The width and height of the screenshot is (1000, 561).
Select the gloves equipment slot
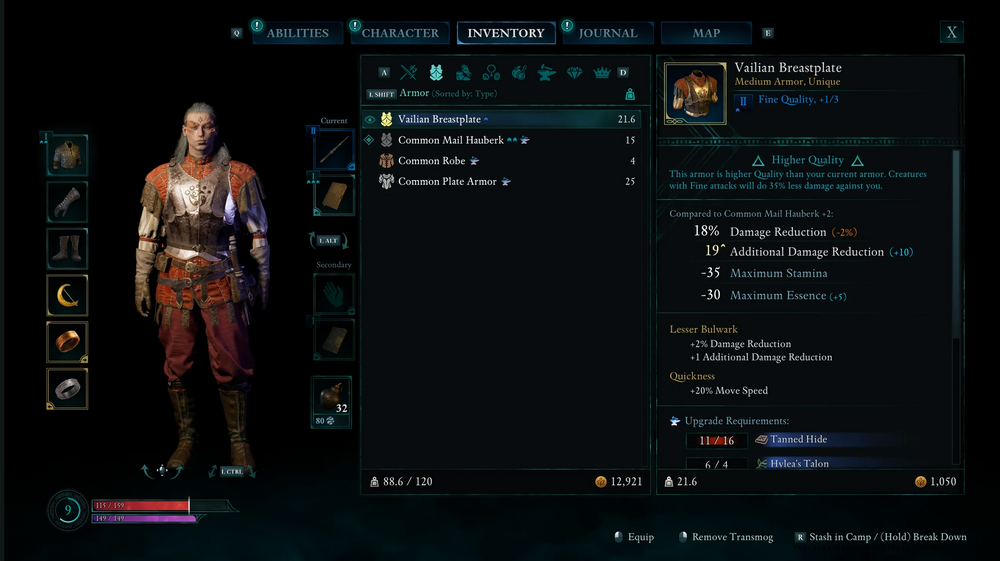click(67, 202)
